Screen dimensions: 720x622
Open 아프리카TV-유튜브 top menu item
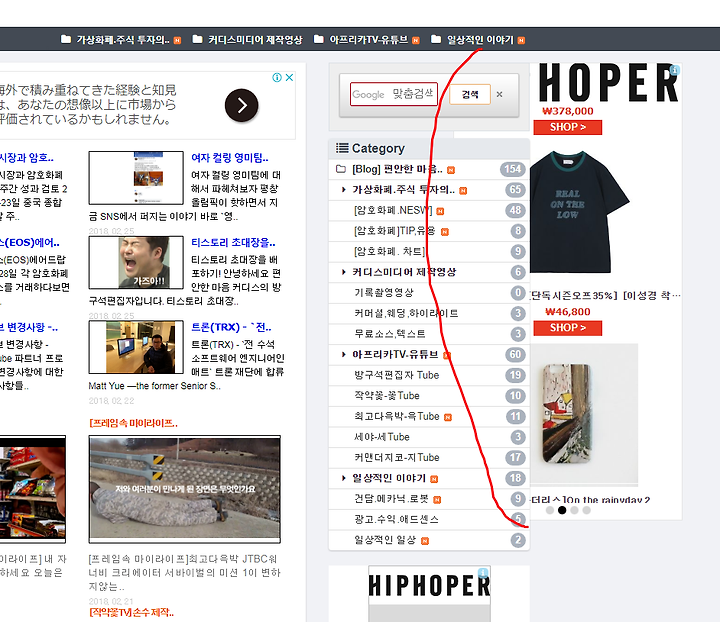(369, 40)
